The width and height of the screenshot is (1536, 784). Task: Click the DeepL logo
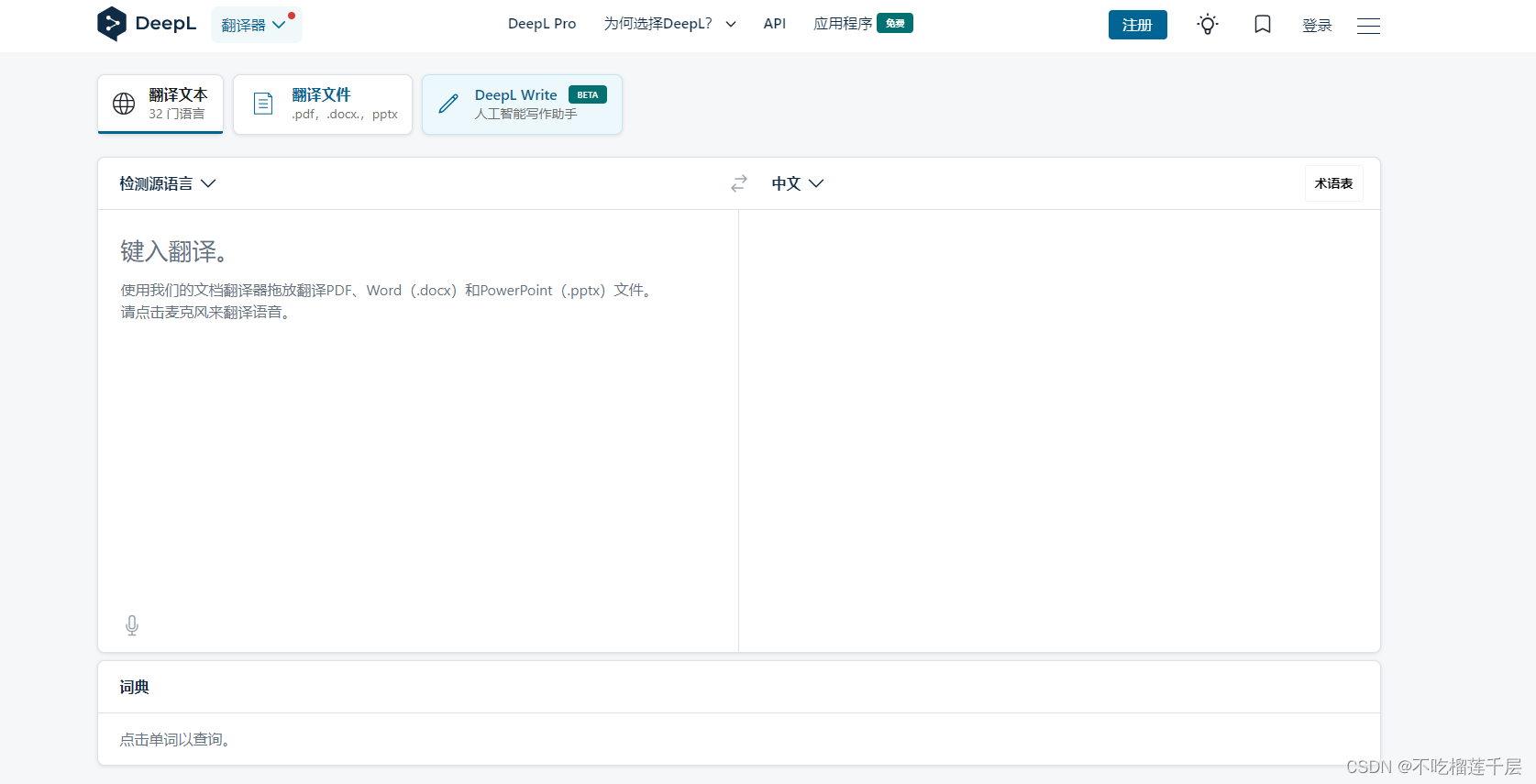[x=147, y=24]
